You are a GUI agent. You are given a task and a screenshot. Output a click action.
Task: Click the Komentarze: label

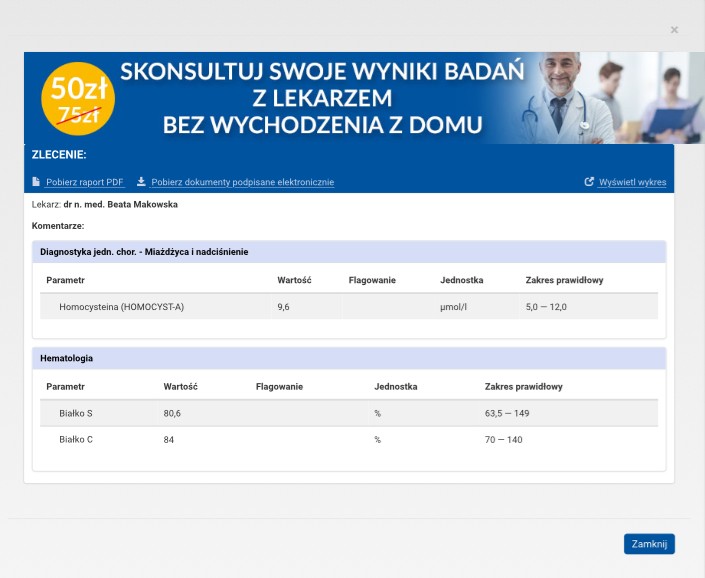(58, 226)
